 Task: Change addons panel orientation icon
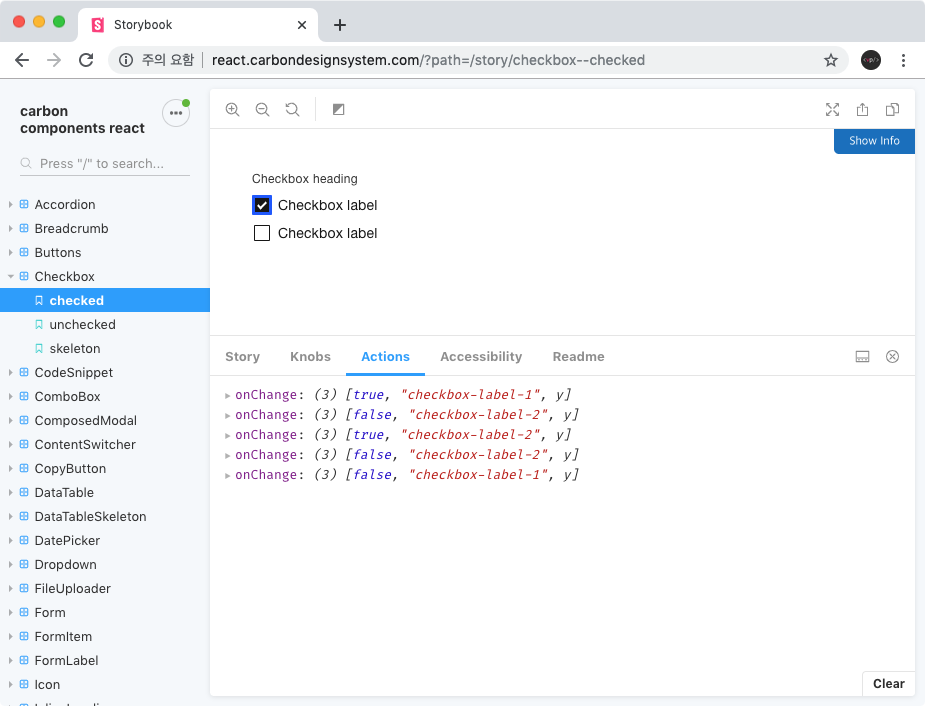862,356
